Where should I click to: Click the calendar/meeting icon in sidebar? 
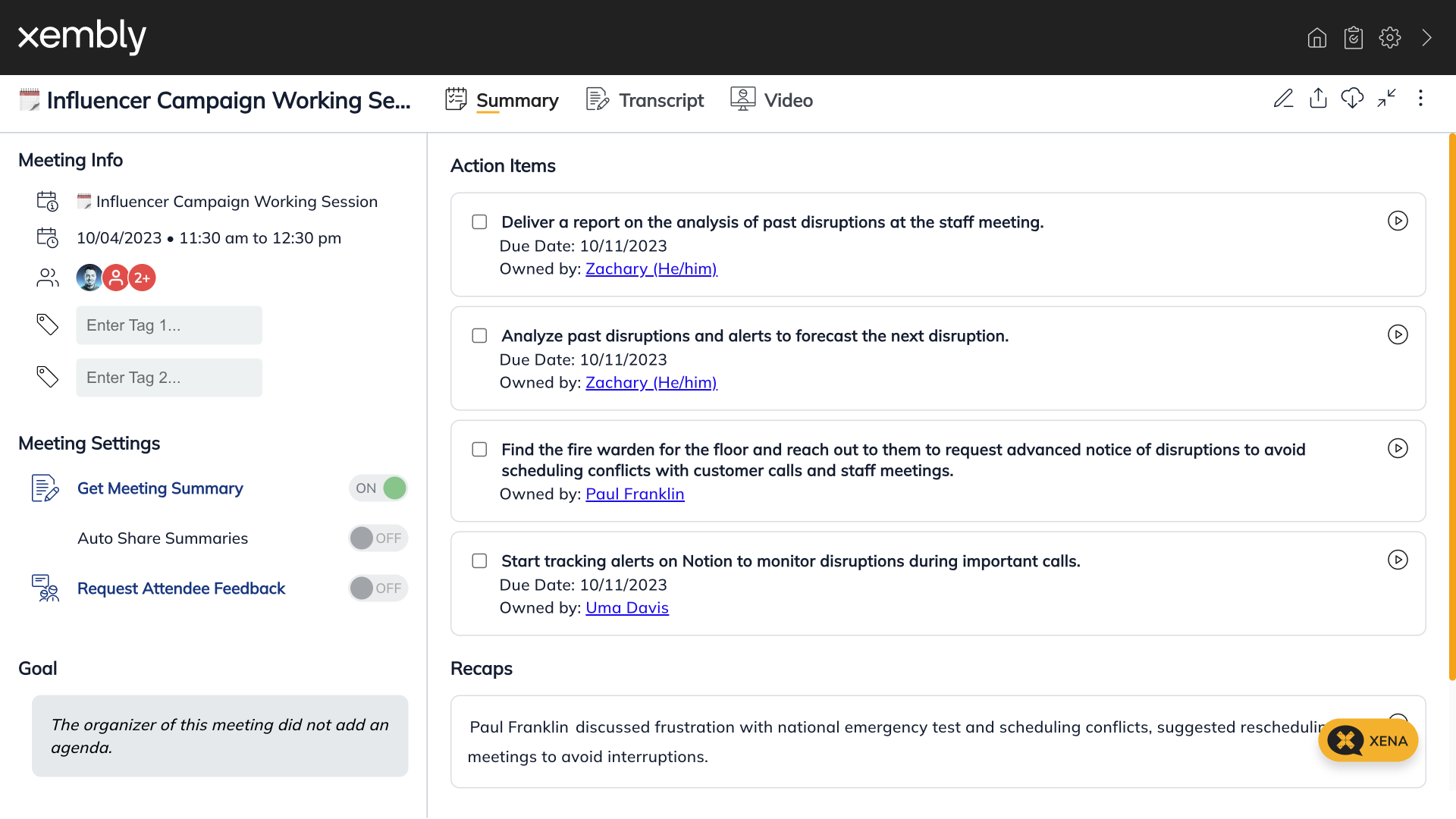pyautogui.click(x=47, y=200)
